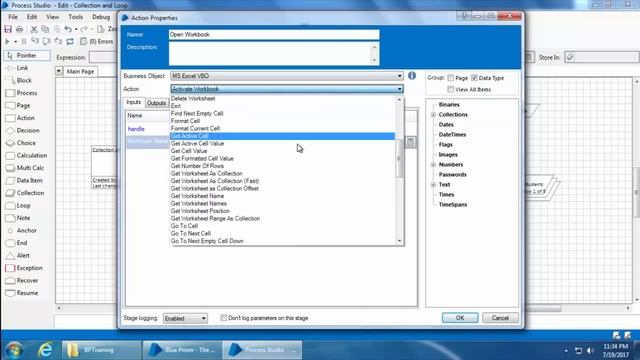Check Don't log parameters on this stage
The image size is (640, 360).
(223, 318)
